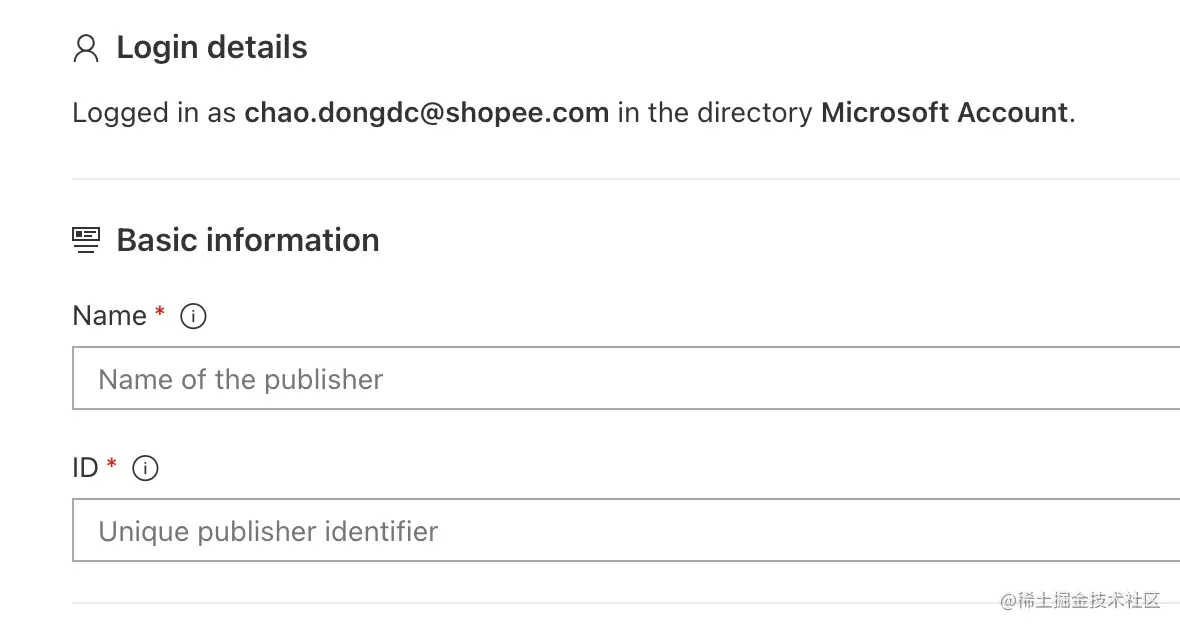Viewport: 1180px width, 630px height.
Task: Click the word 'identifier' in the ID placeholder
Action: pos(384,531)
